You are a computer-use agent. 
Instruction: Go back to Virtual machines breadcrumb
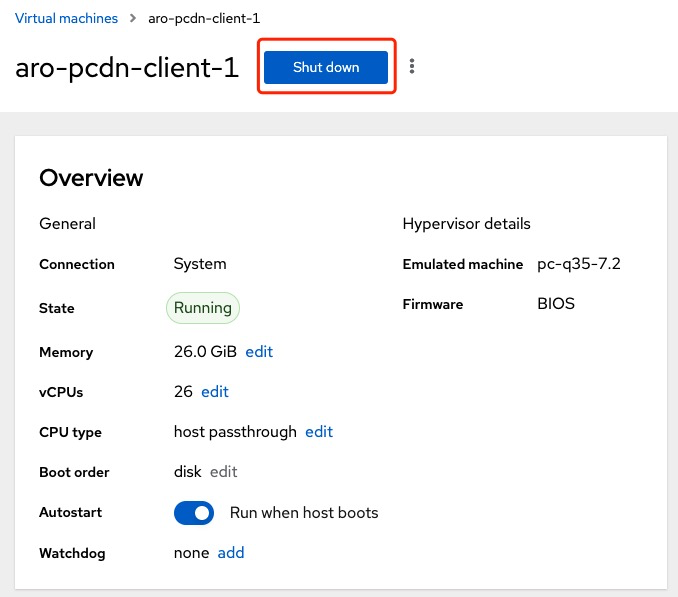point(66,18)
